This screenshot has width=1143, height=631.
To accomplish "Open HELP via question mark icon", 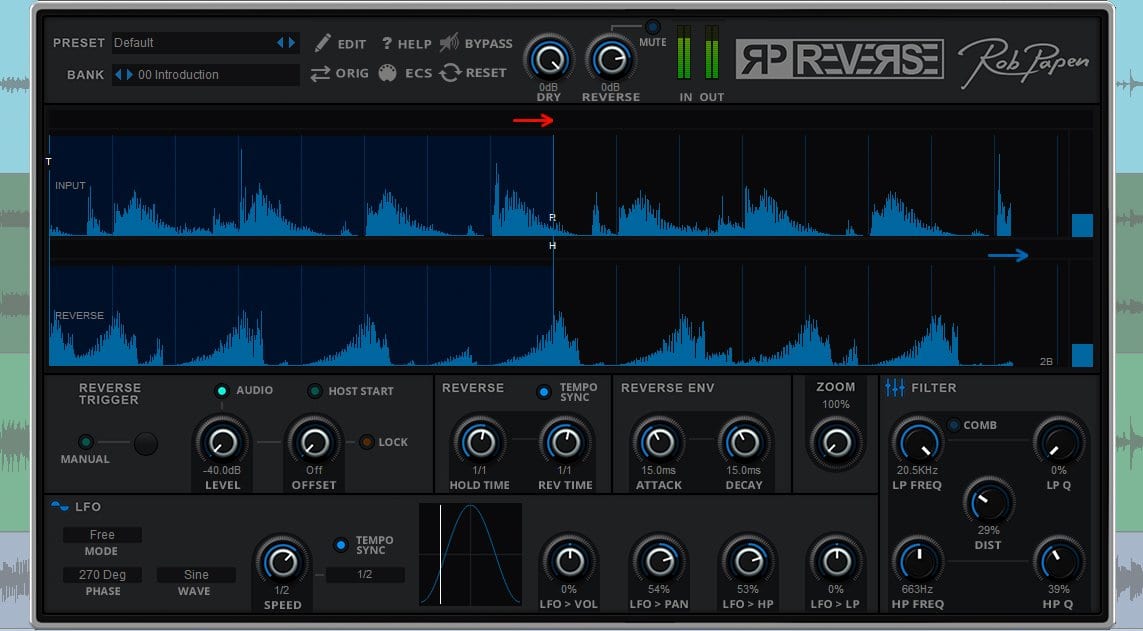I will [x=387, y=44].
